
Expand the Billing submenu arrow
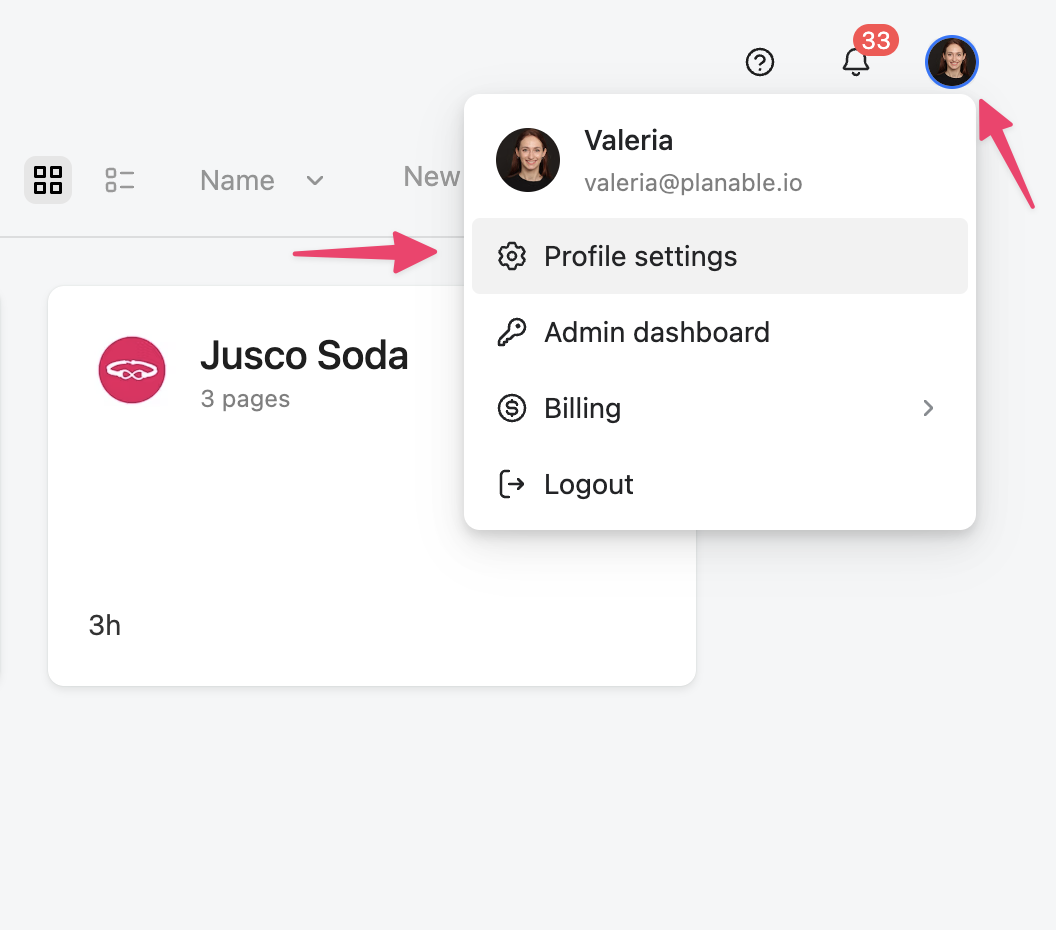pos(928,408)
